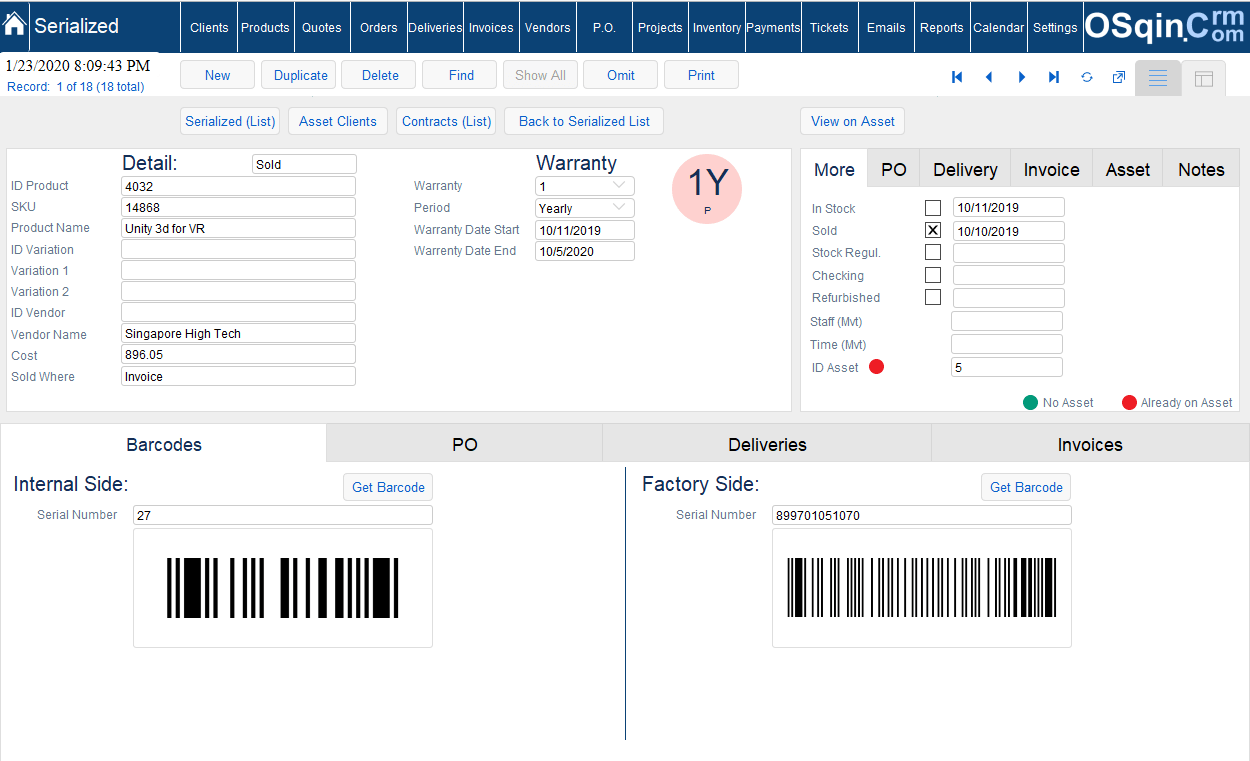This screenshot has width=1250, height=761.
Task: Click the Duplicate button
Action: click(301, 75)
